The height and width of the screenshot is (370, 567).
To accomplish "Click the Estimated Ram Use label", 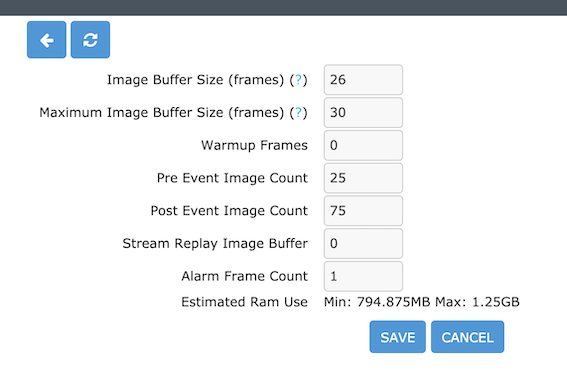I will pos(244,302).
